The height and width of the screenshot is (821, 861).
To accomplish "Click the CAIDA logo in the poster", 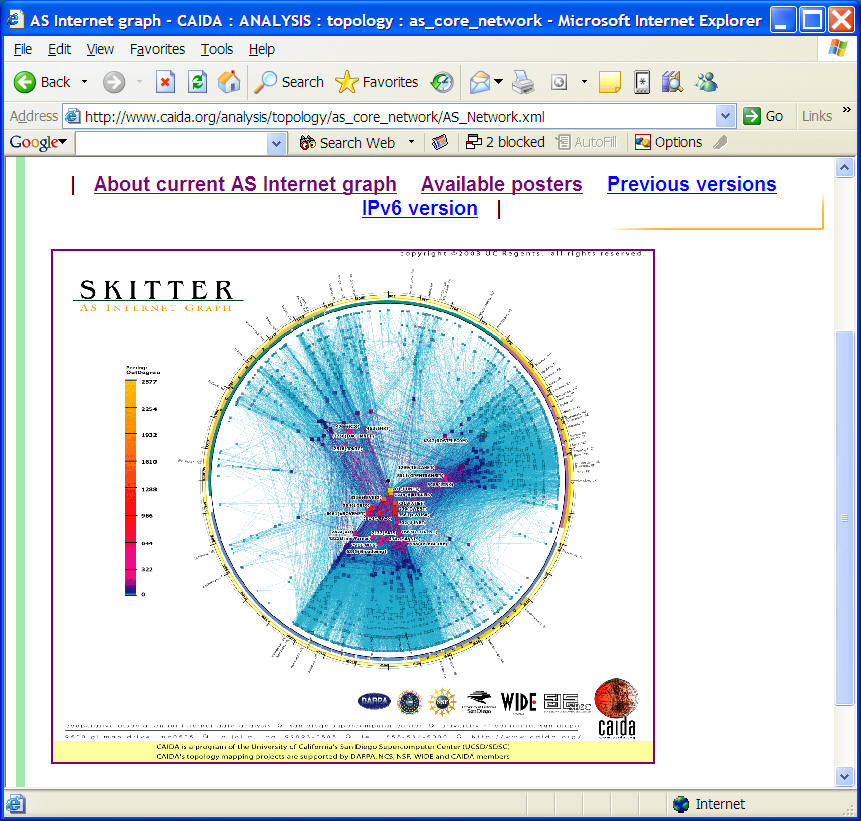I will 617,708.
